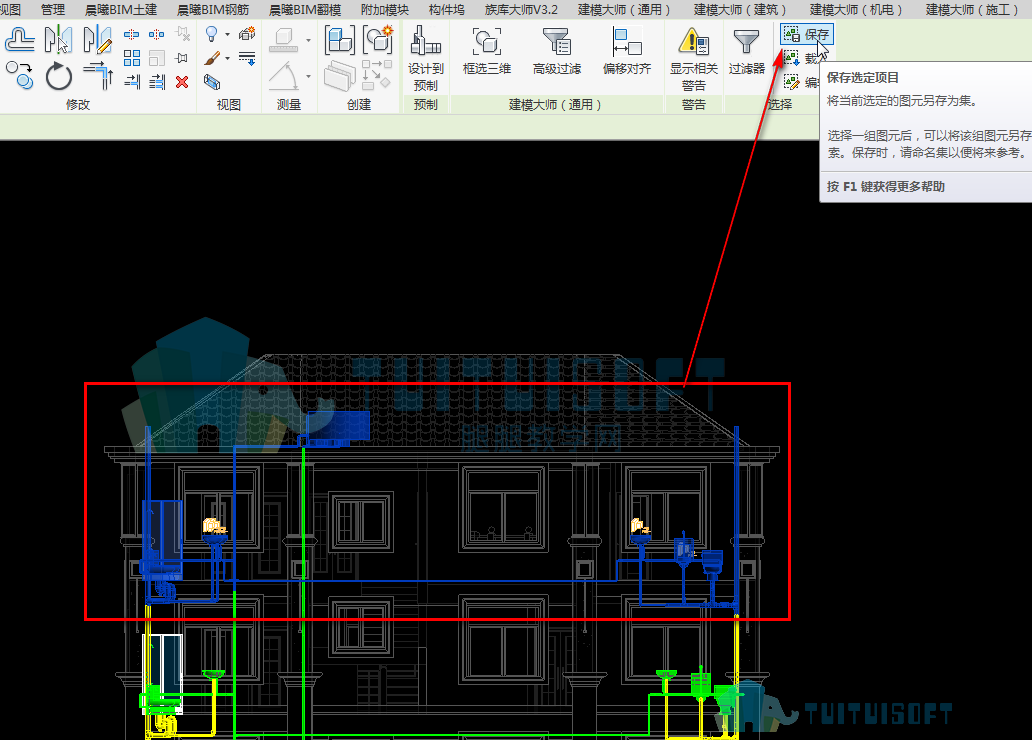The image size is (1032, 740).
Task: Open the Selection Box view icon
Action: 212,82
